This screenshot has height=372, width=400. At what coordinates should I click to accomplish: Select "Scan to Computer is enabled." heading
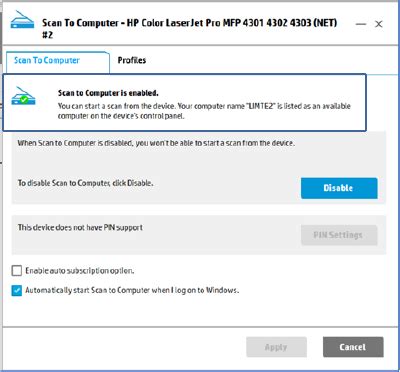coord(108,93)
